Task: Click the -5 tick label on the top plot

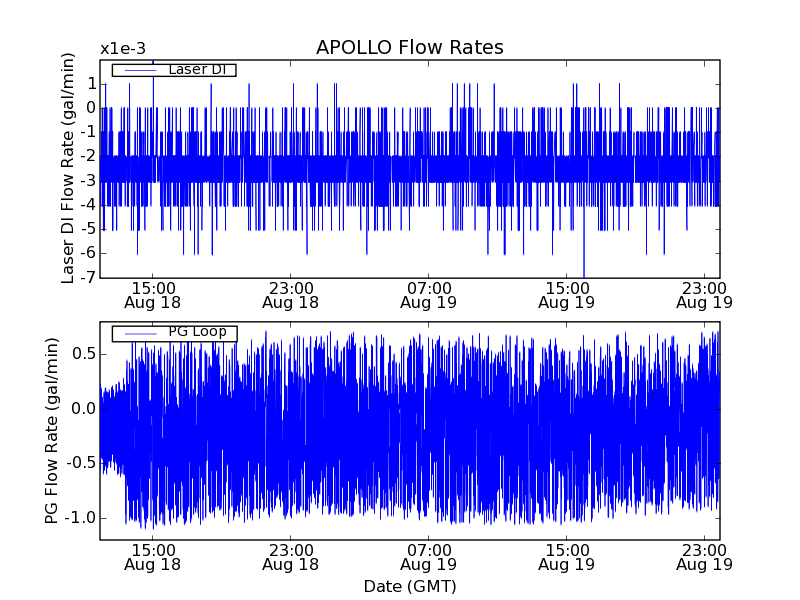Action: 88,229
